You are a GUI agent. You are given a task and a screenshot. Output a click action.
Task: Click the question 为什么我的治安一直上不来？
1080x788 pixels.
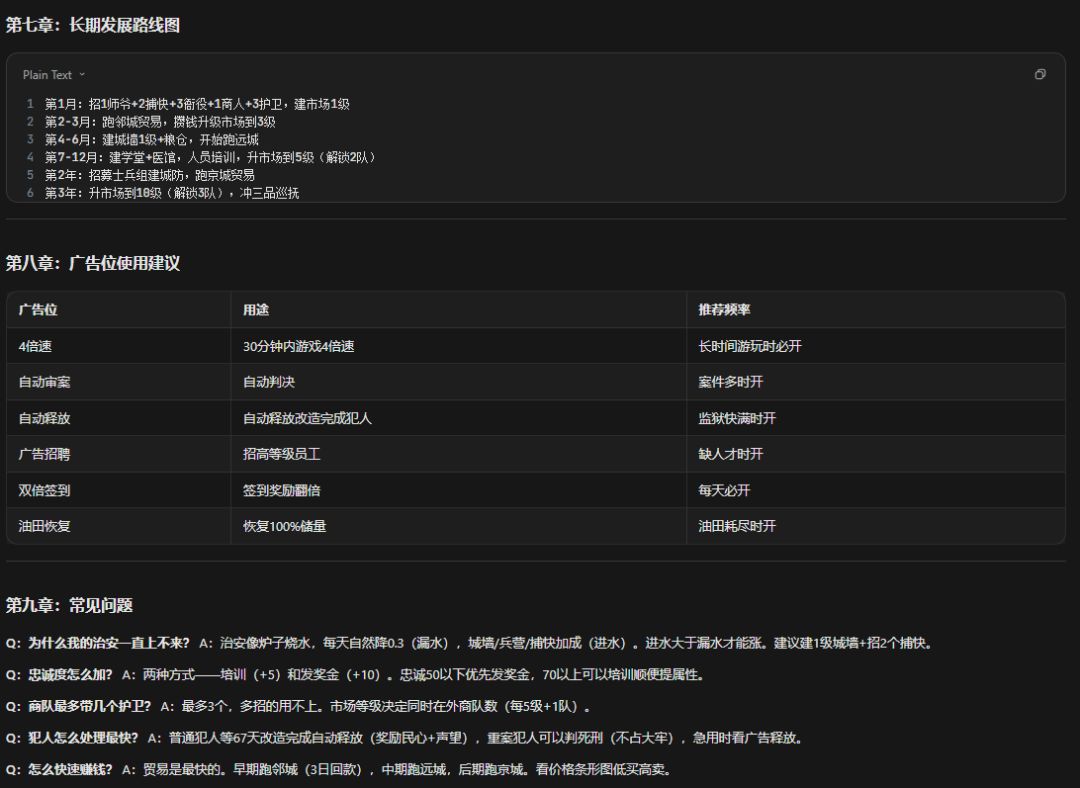tap(108, 643)
